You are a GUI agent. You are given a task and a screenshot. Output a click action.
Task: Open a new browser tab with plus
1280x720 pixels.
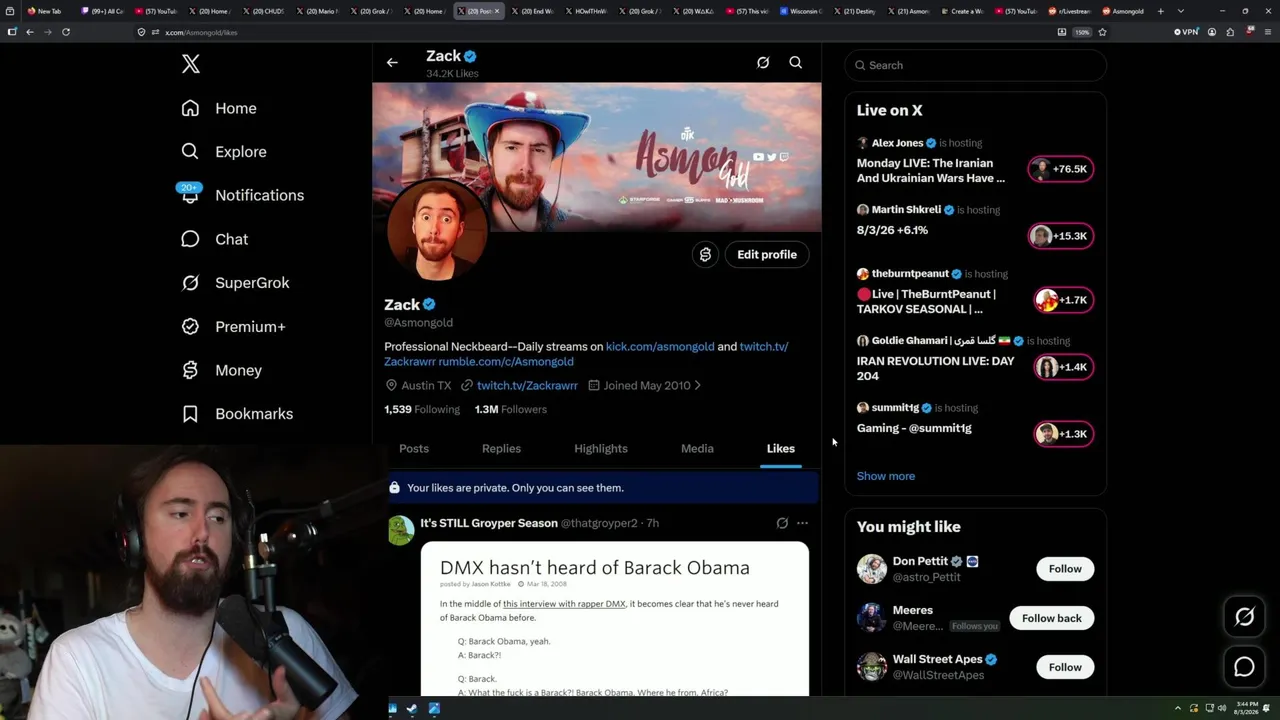point(1160,11)
